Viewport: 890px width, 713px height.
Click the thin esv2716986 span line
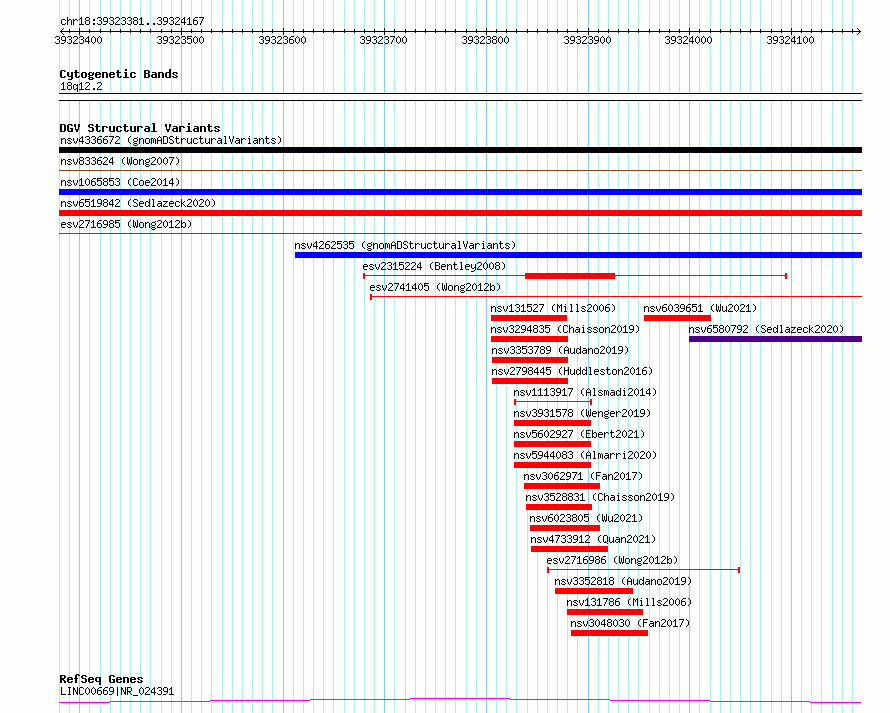tap(643, 570)
